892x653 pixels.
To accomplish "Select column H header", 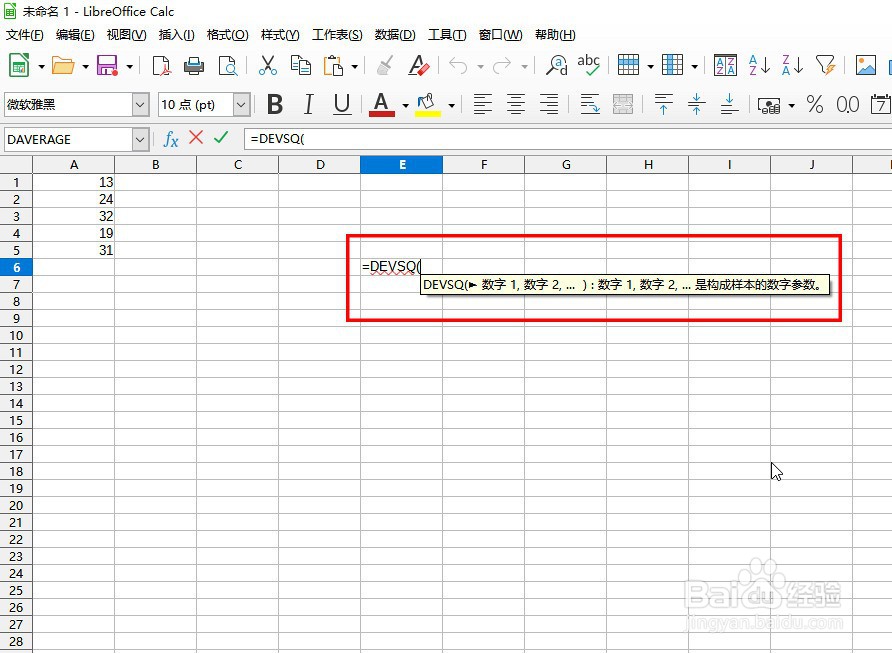I will pos(647,164).
